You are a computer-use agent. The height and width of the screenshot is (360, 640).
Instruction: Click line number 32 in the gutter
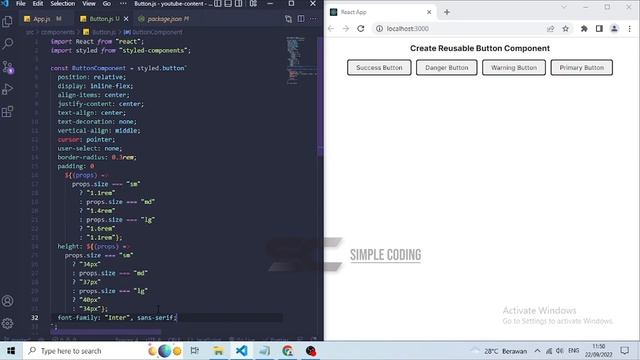coord(35,318)
